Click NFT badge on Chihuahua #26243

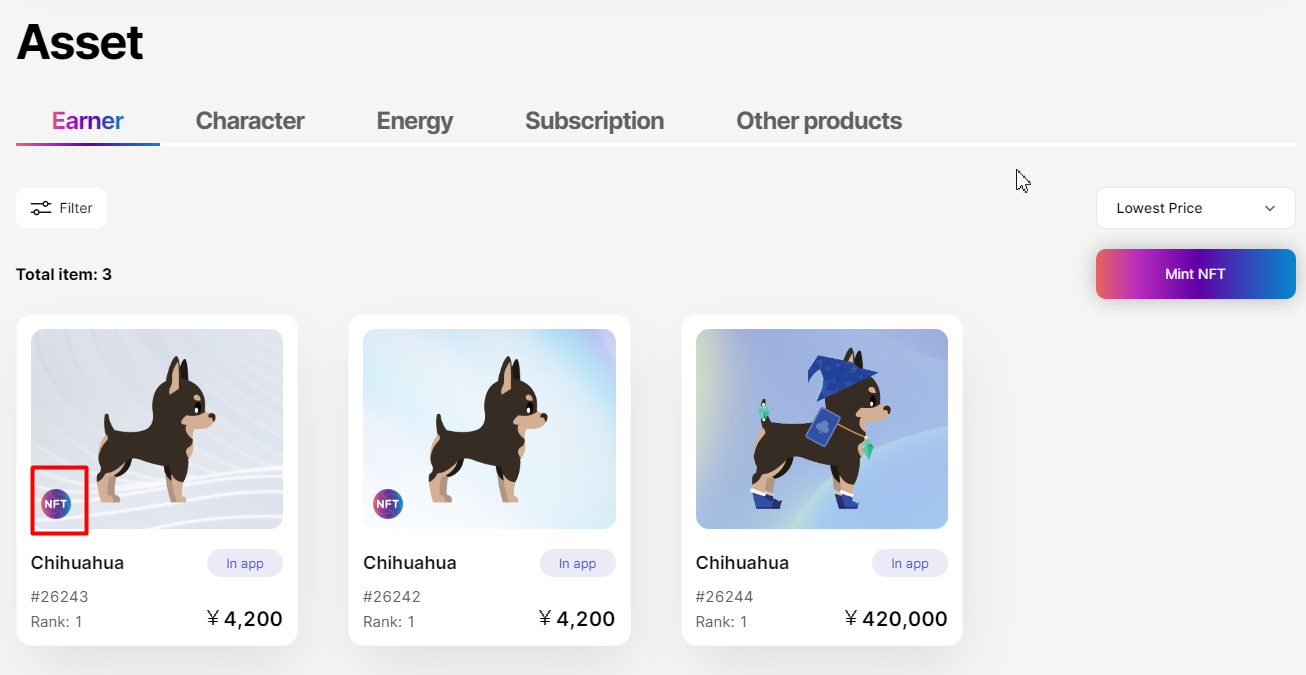pos(56,504)
